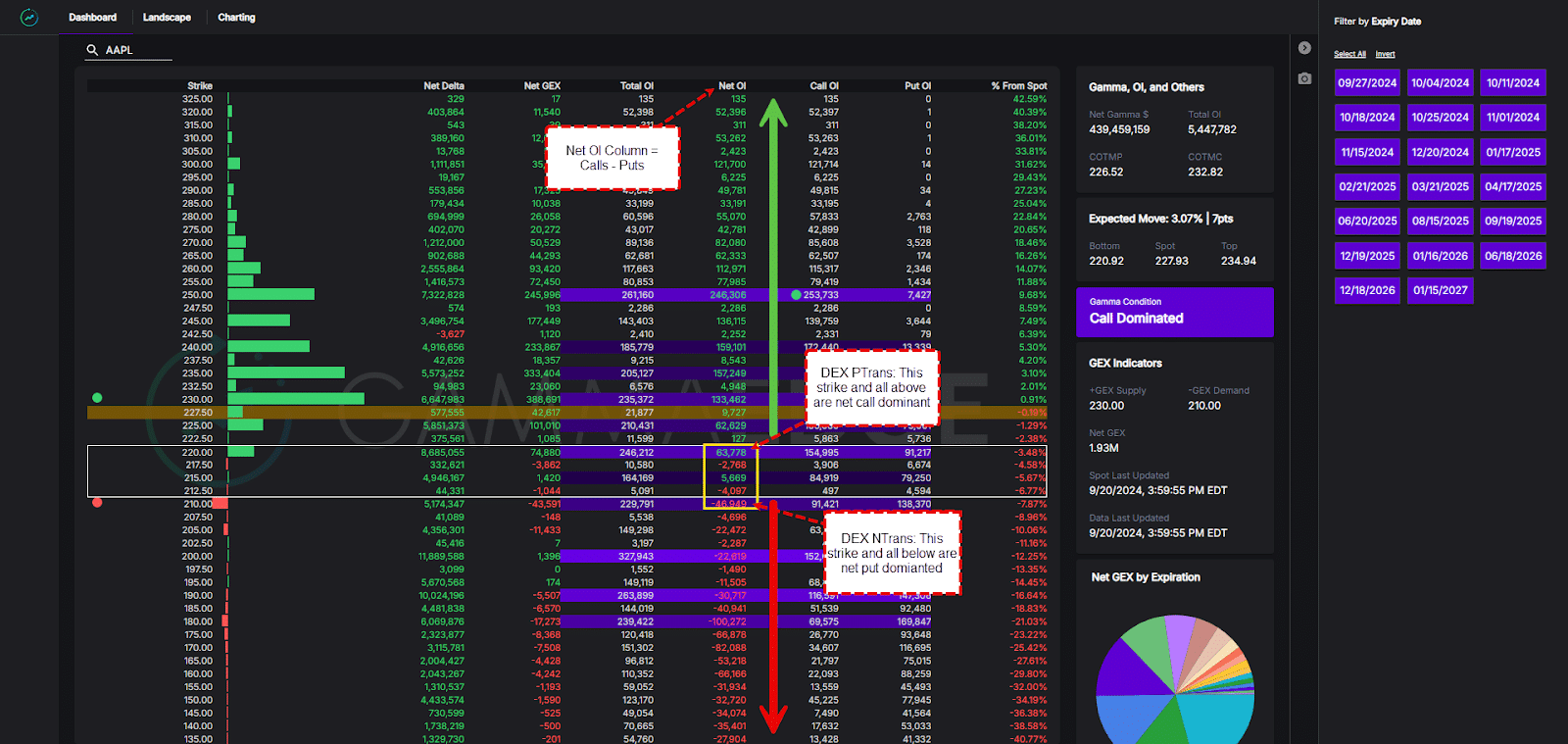Click the search magnifier icon beside AAPL
The height and width of the screenshot is (744, 1568).
pyautogui.click(x=92, y=50)
